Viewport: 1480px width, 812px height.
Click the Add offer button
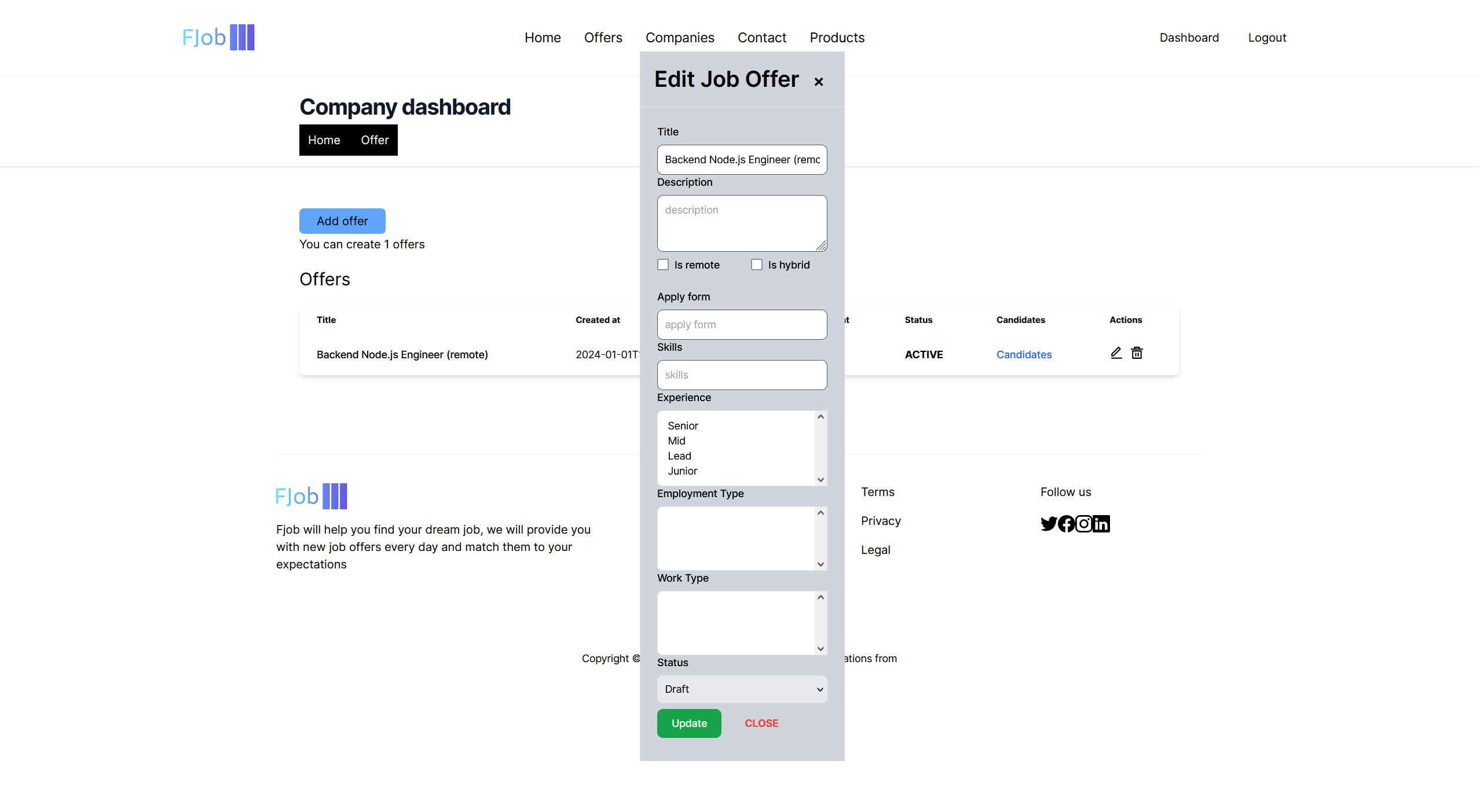click(343, 221)
